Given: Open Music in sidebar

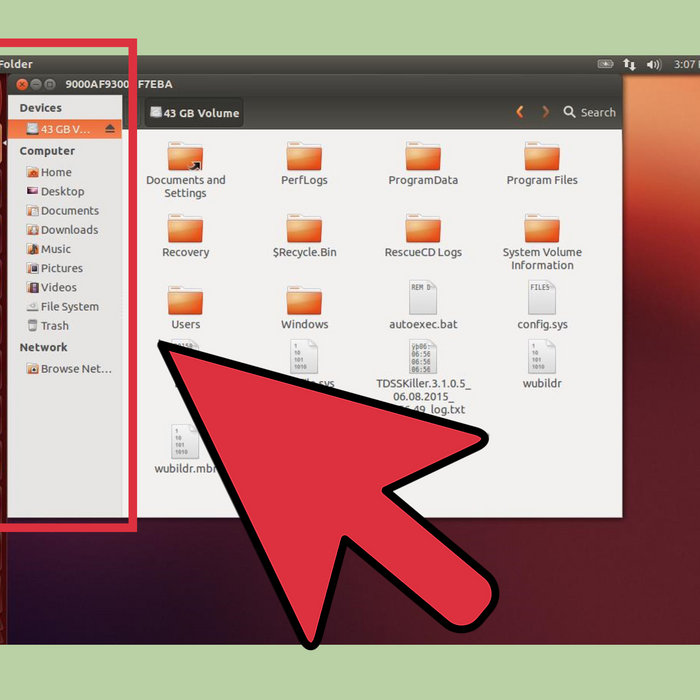Looking at the screenshot, I should [x=49, y=249].
